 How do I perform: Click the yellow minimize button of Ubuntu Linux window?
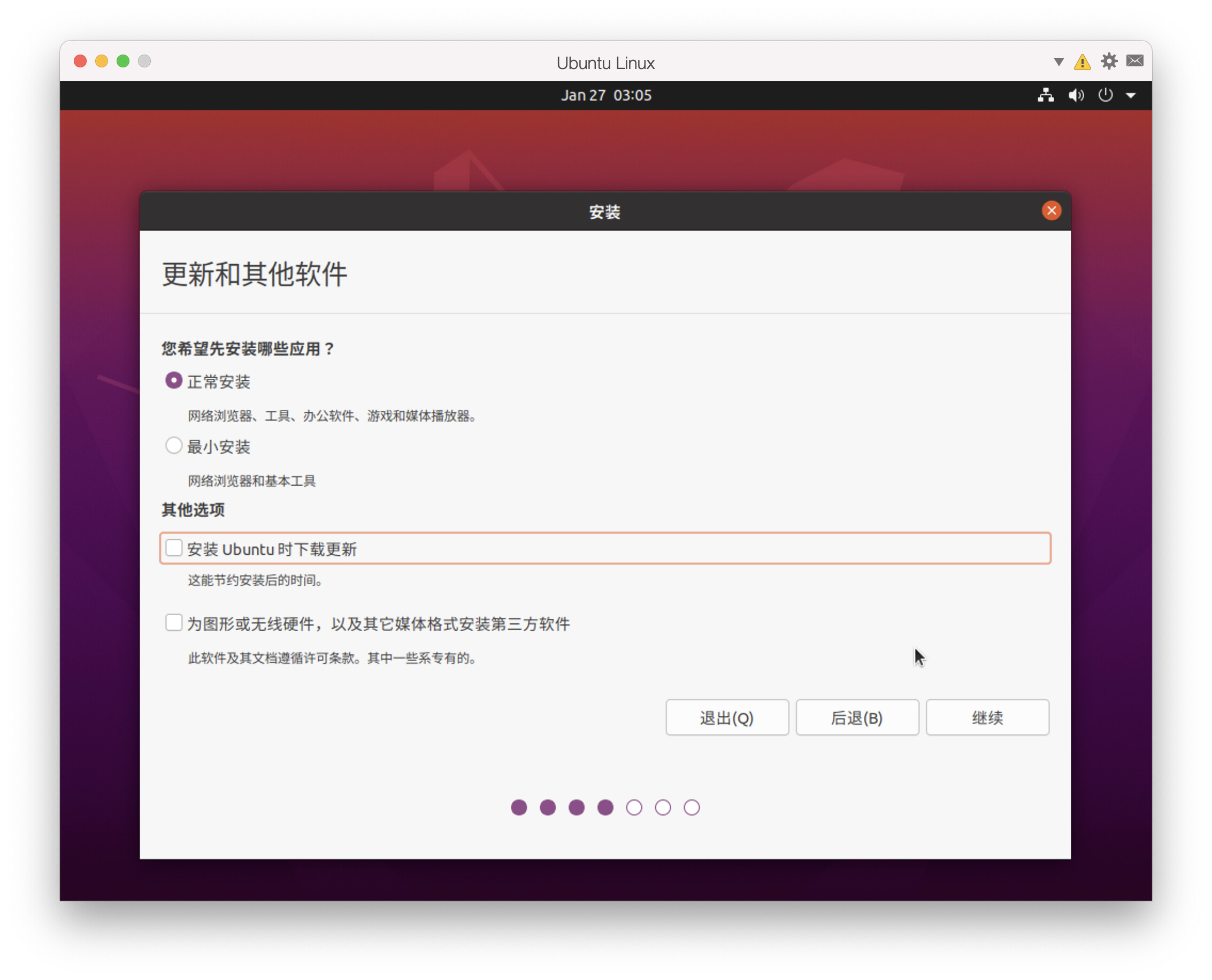(102, 61)
